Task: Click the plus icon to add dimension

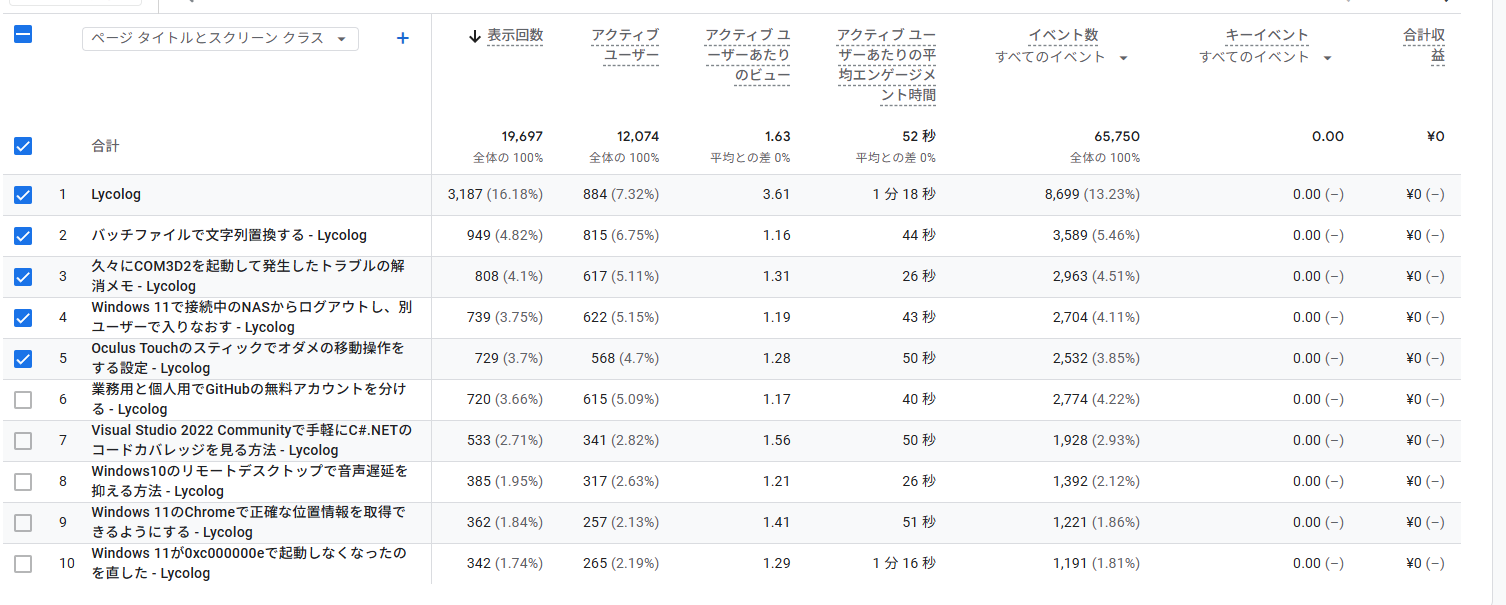Action: tap(403, 39)
